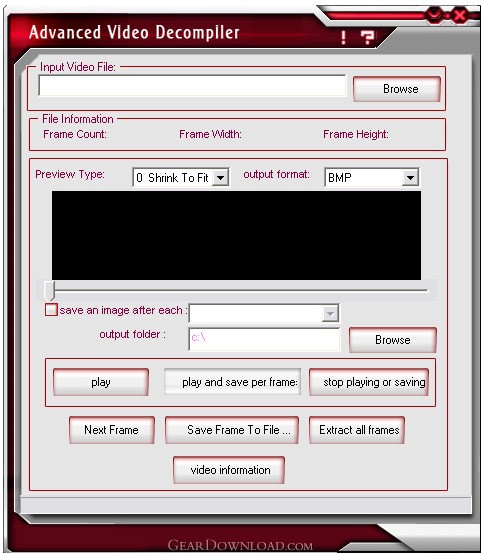Advance to the Next Frame
Image resolution: width=483 pixels, height=554 pixels.
click(x=112, y=430)
